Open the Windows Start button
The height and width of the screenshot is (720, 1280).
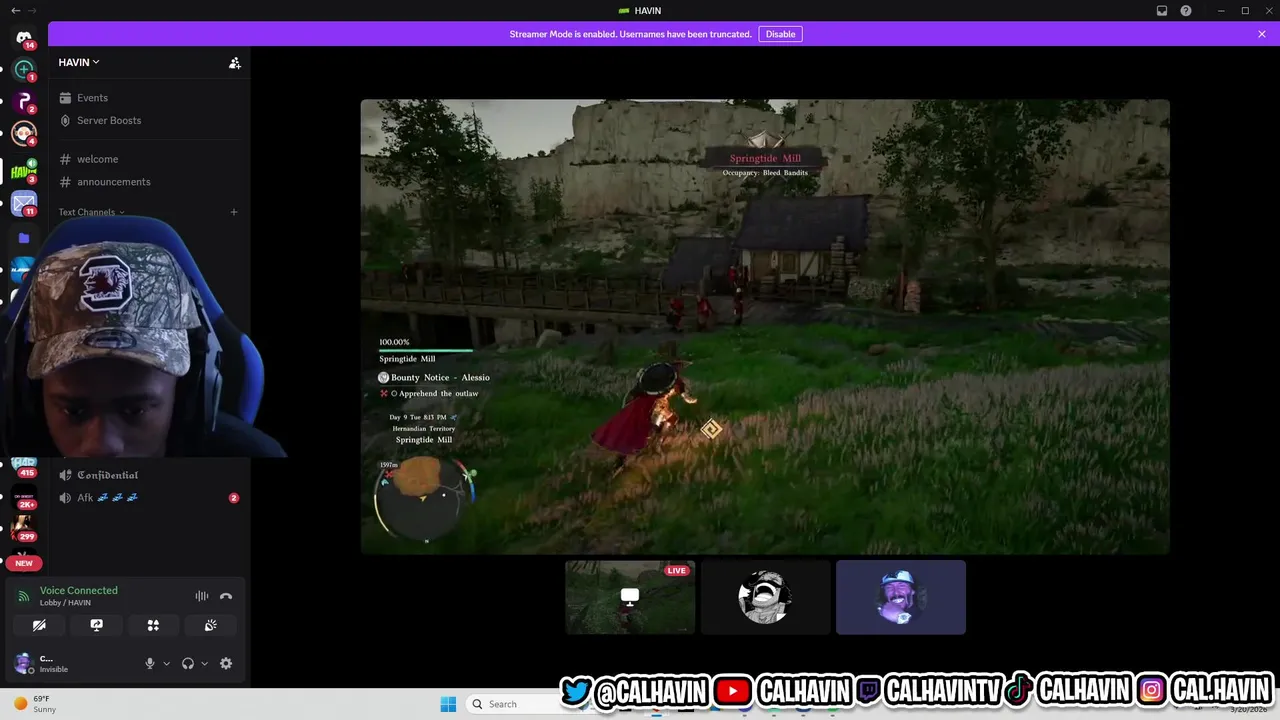tap(448, 704)
